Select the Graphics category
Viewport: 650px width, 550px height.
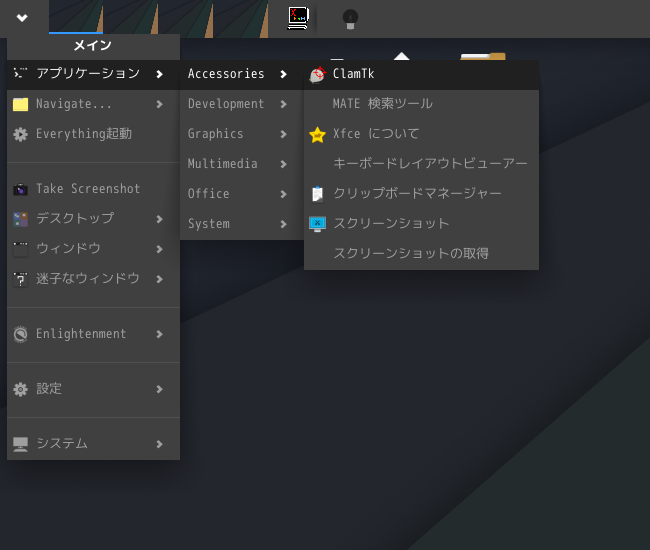242,134
